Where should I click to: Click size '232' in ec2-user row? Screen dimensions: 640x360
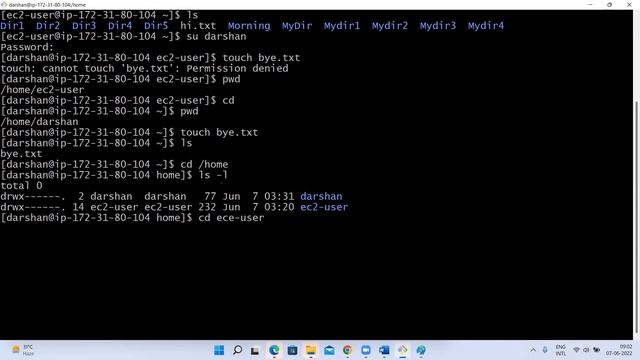click(207, 207)
